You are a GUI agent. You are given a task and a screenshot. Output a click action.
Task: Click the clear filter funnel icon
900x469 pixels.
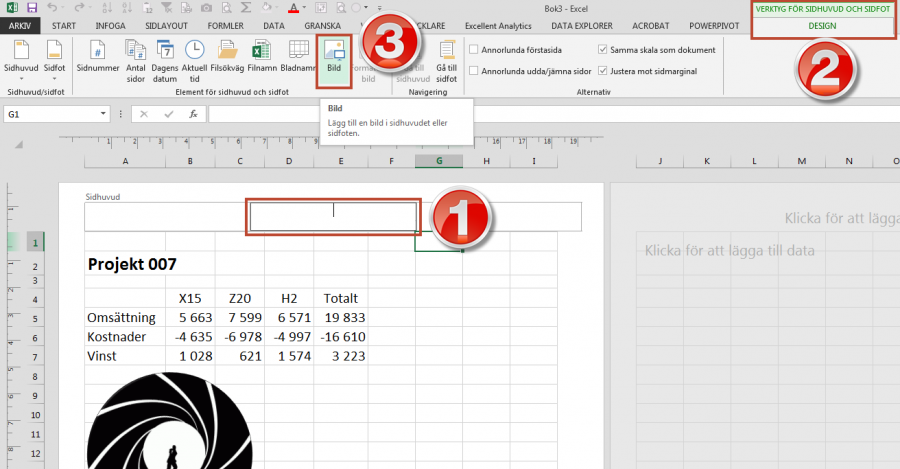pyautogui.click(x=166, y=8)
